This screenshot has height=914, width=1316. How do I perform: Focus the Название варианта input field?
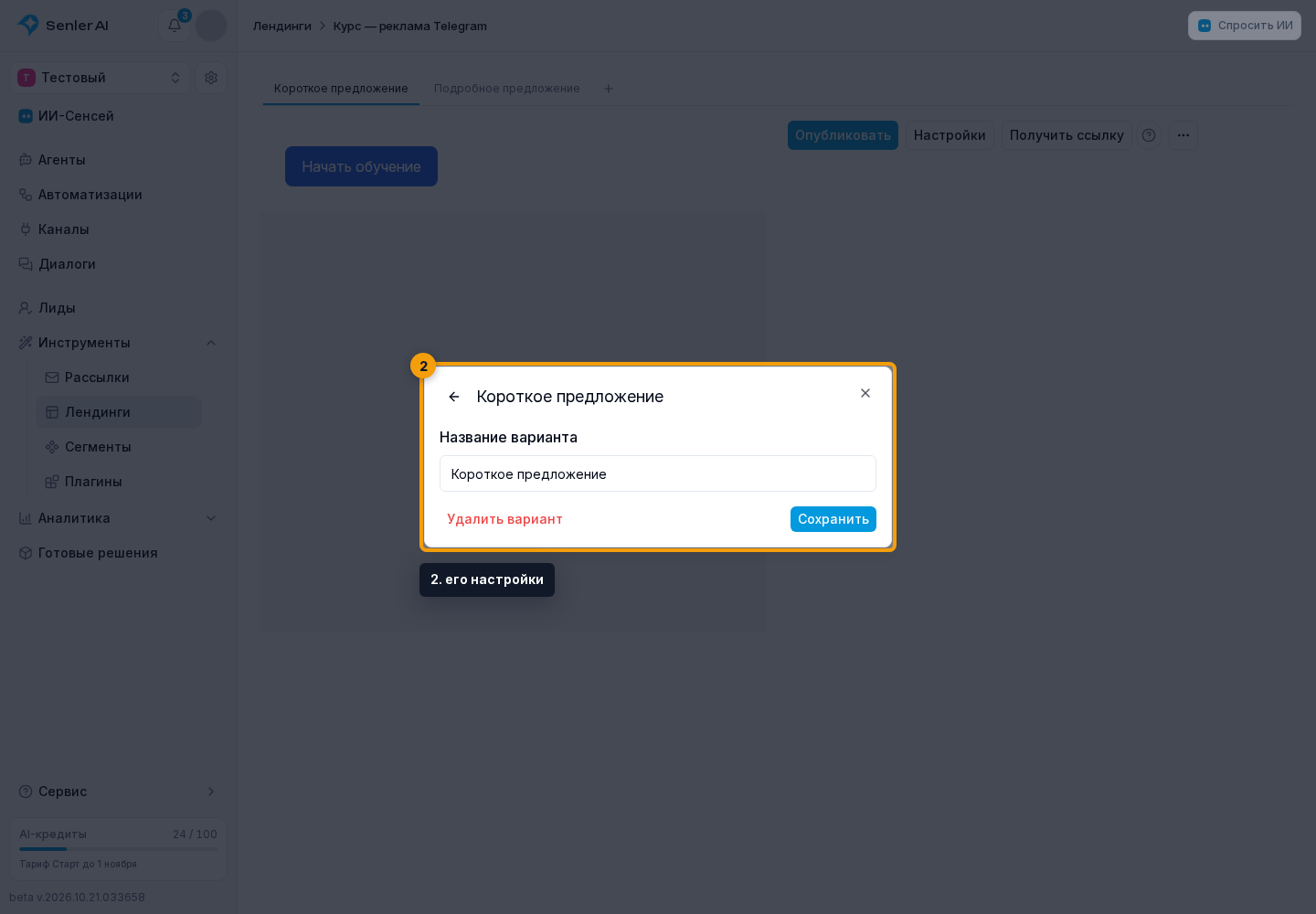[658, 473]
